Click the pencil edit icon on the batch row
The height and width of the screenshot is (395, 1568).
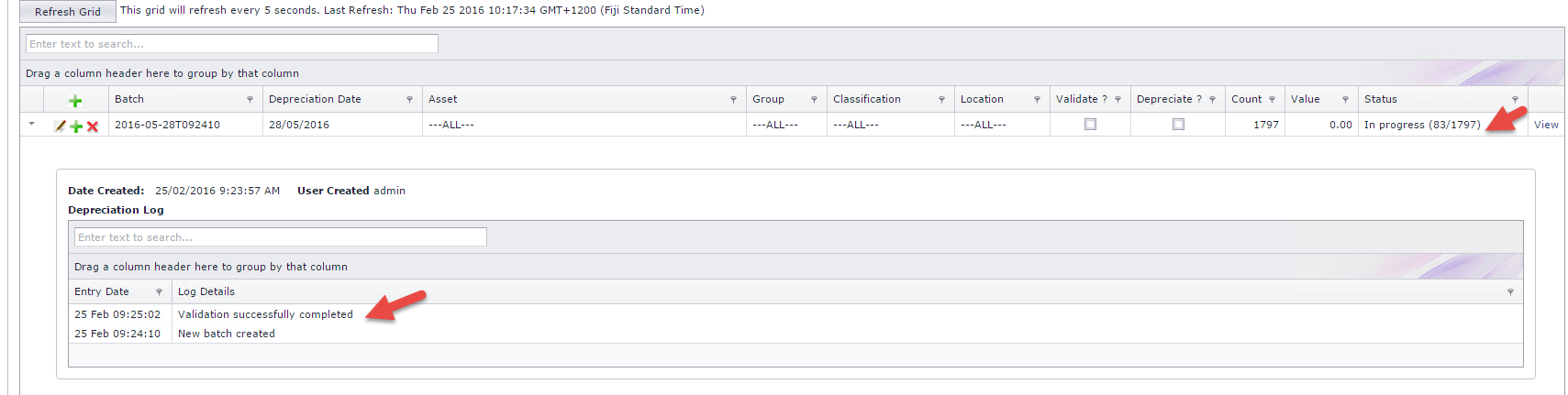tap(61, 126)
